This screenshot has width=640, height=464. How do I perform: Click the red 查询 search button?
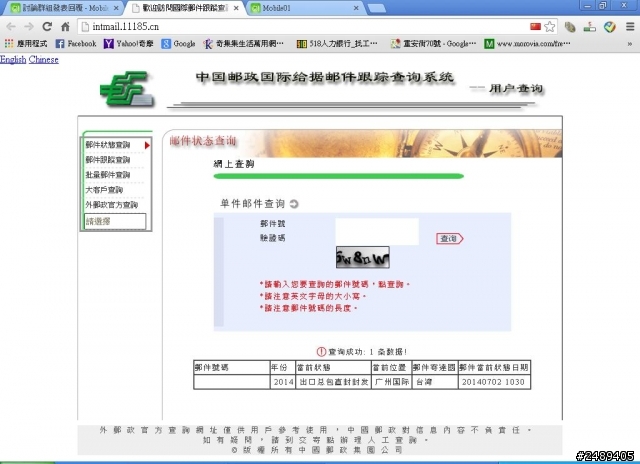click(x=449, y=239)
